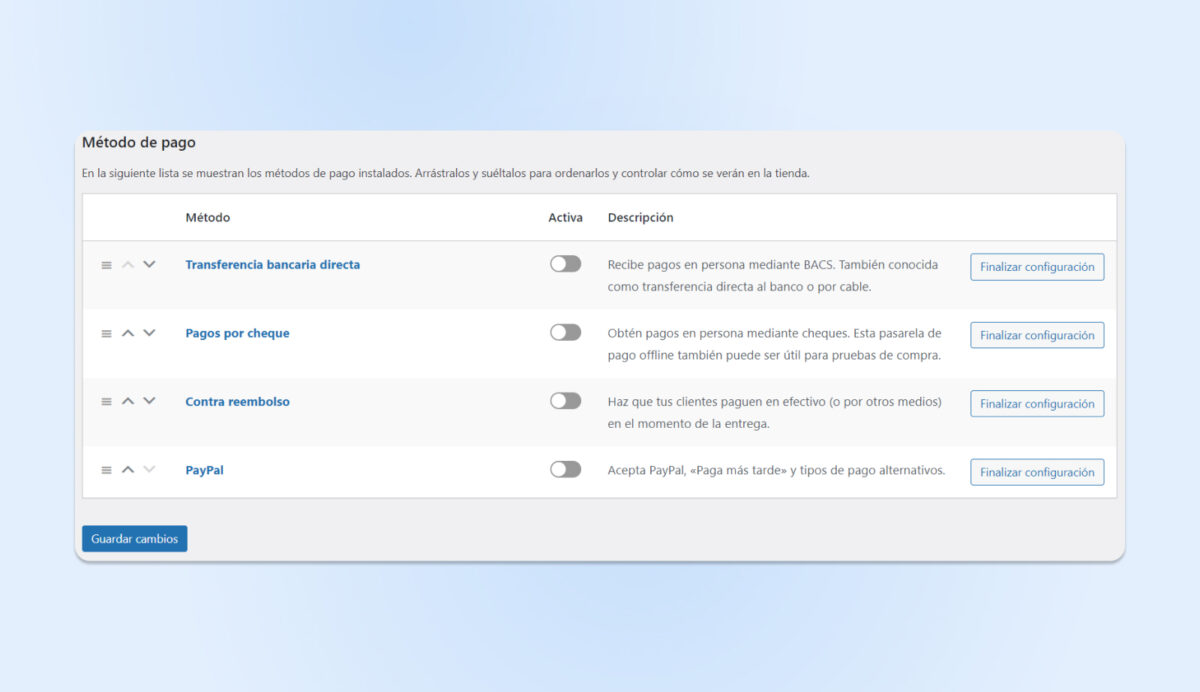Move PayPal up using its arrow

coord(128,469)
